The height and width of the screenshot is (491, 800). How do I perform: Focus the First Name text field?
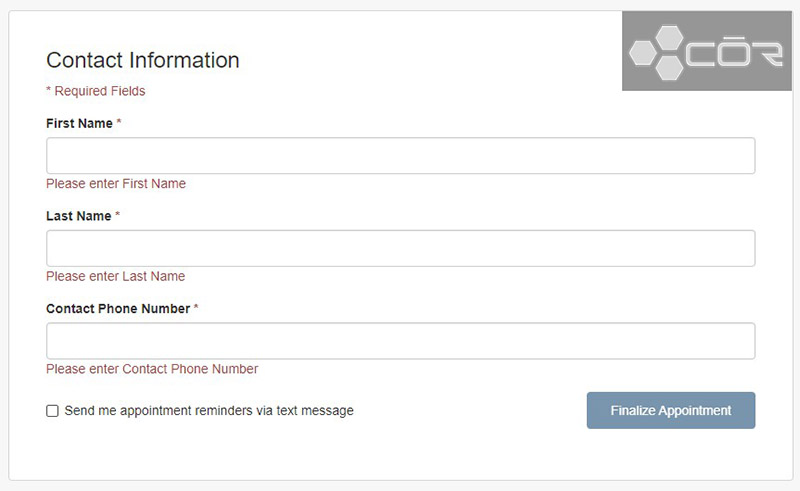coord(401,156)
